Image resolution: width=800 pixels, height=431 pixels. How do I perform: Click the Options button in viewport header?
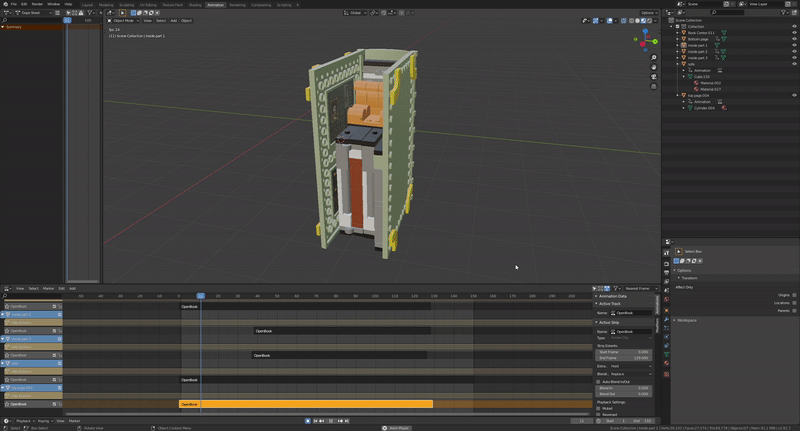click(648, 13)
